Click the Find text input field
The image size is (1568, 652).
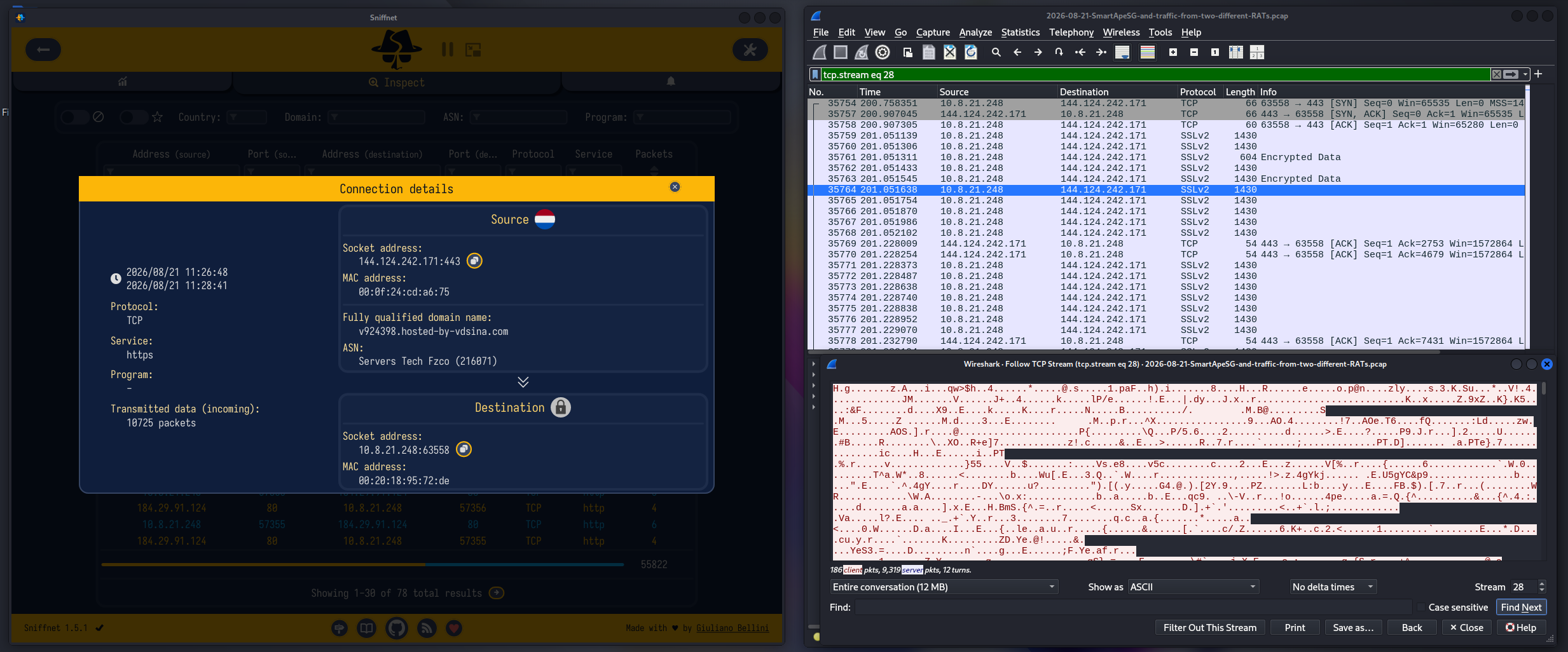coord(1133,608)
